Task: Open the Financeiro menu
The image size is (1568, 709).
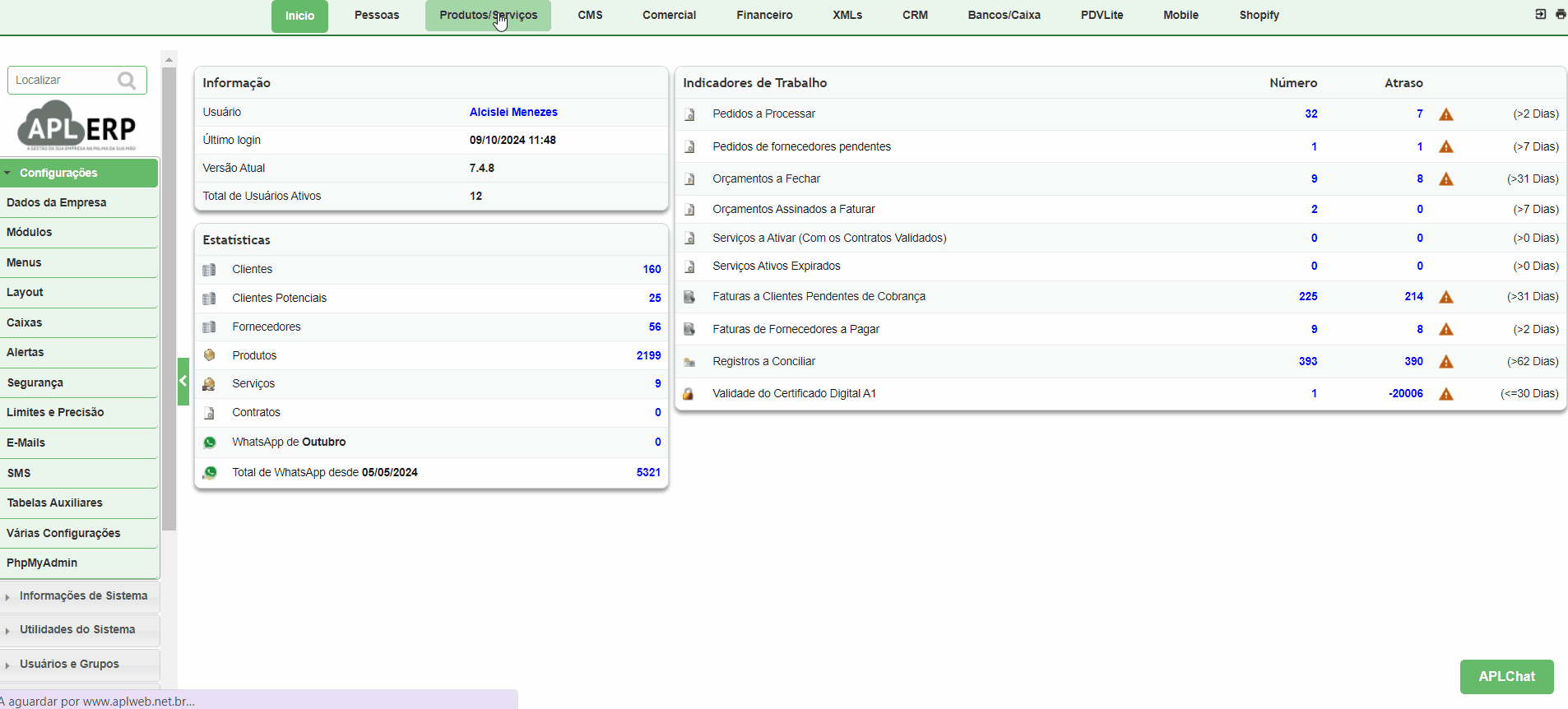Action: coord(764,15)
